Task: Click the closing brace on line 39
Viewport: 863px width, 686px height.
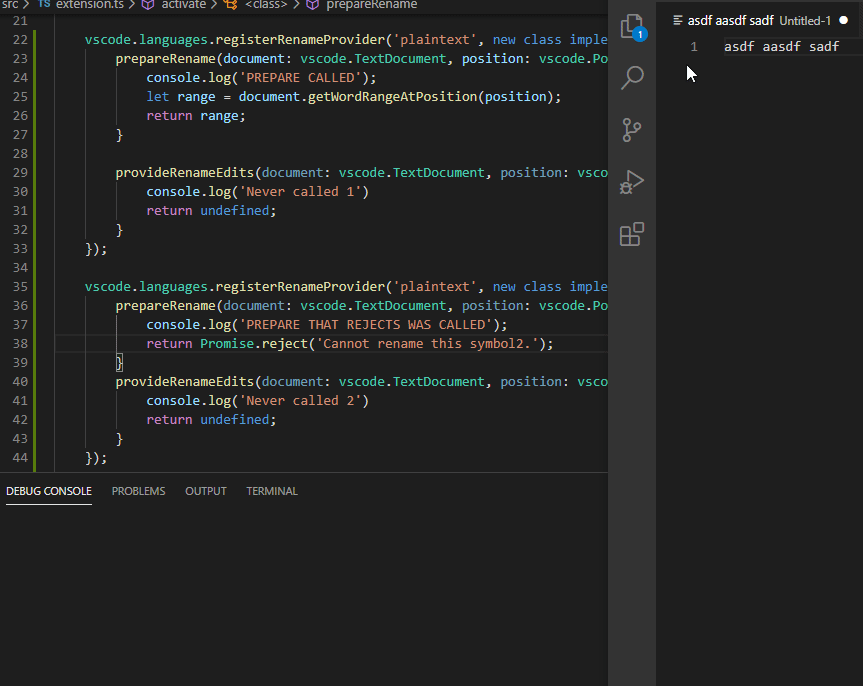Action: pyautogui.click(x=119, y=363)
